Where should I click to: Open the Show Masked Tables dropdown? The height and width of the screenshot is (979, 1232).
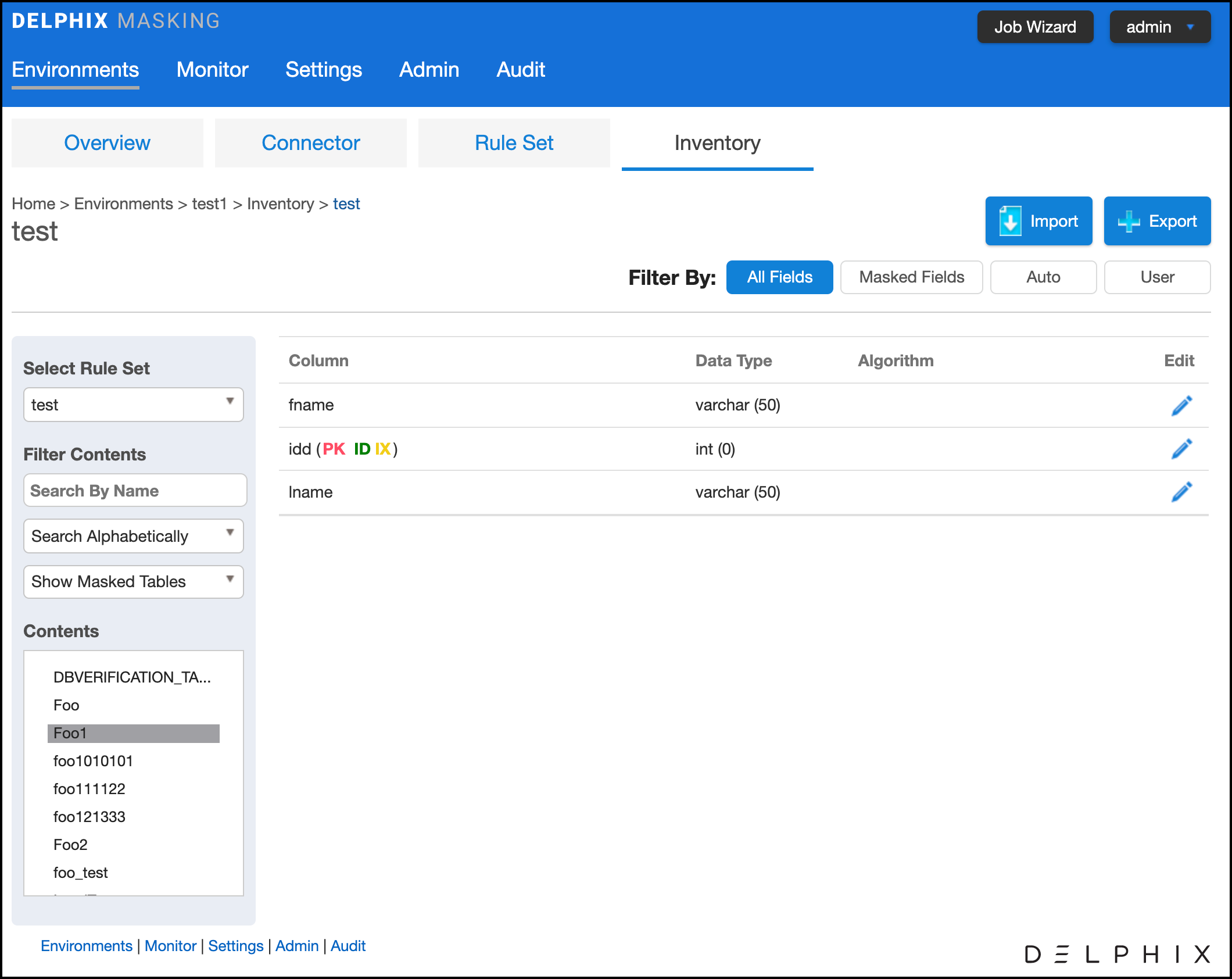point(133,581)
